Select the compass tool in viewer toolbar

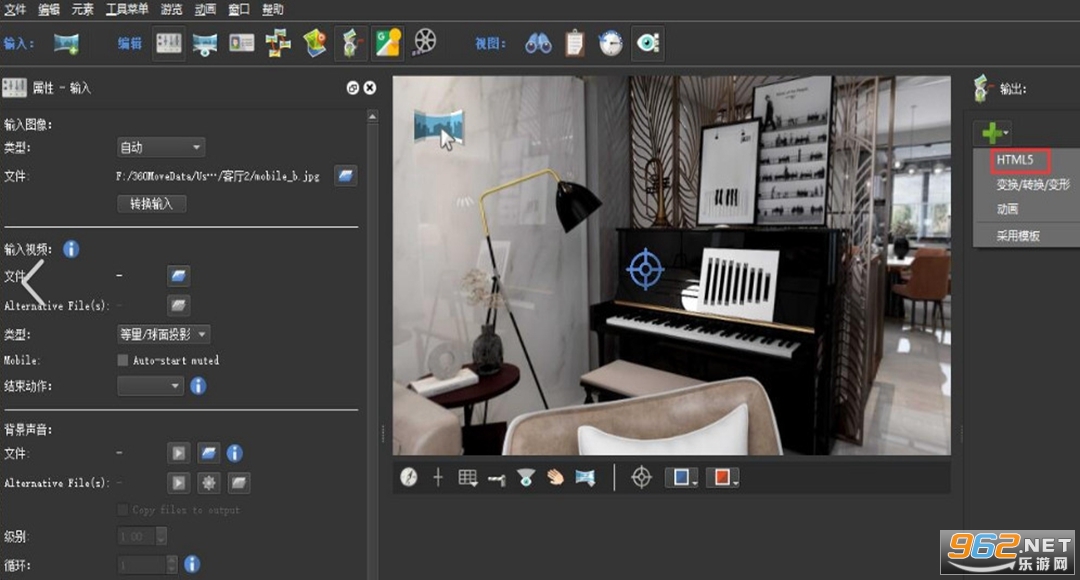408,477
